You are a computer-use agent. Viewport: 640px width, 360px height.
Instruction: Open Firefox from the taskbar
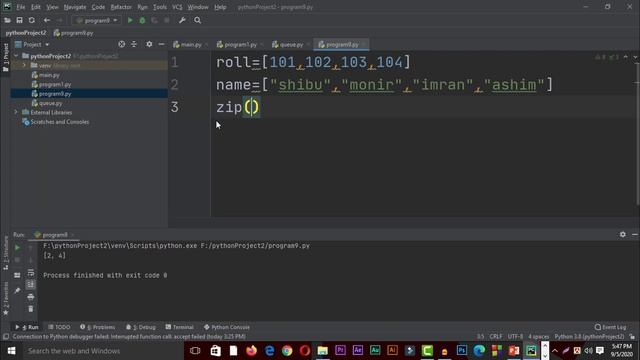coord(251,351)
